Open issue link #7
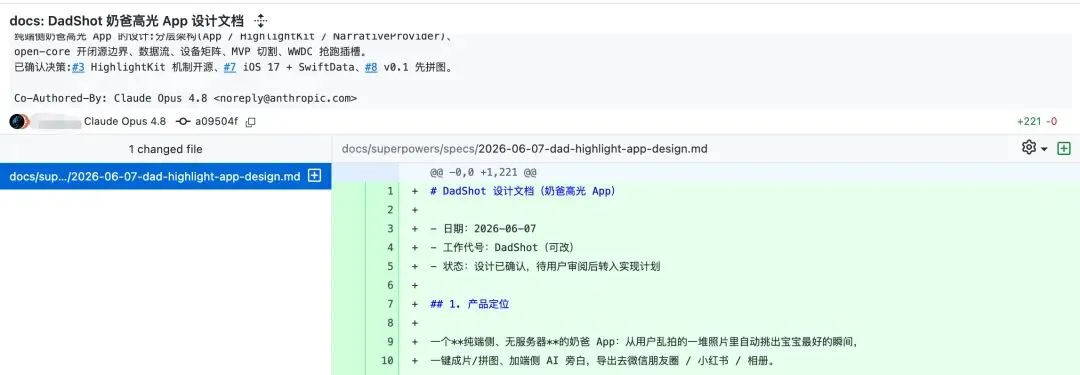This screenshot has width=1080, height=375. pos(229,68)
